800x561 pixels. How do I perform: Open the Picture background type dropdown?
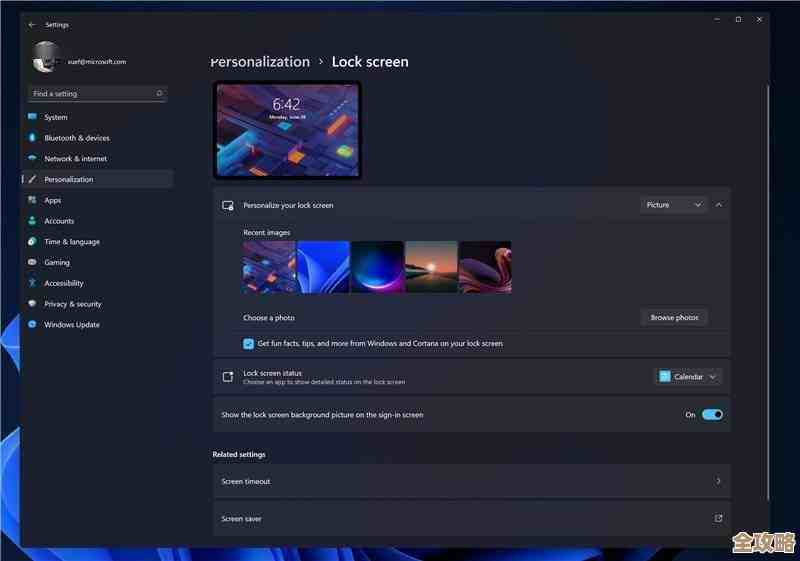coord(673,205)
